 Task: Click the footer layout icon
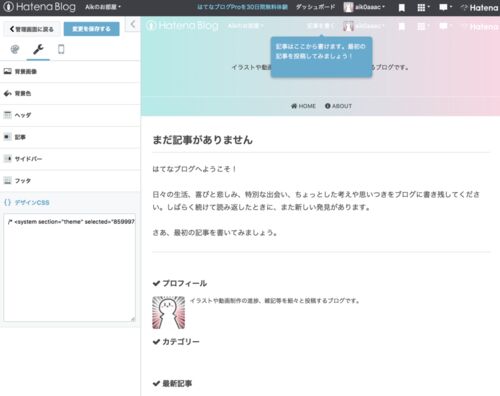point(8,181)
